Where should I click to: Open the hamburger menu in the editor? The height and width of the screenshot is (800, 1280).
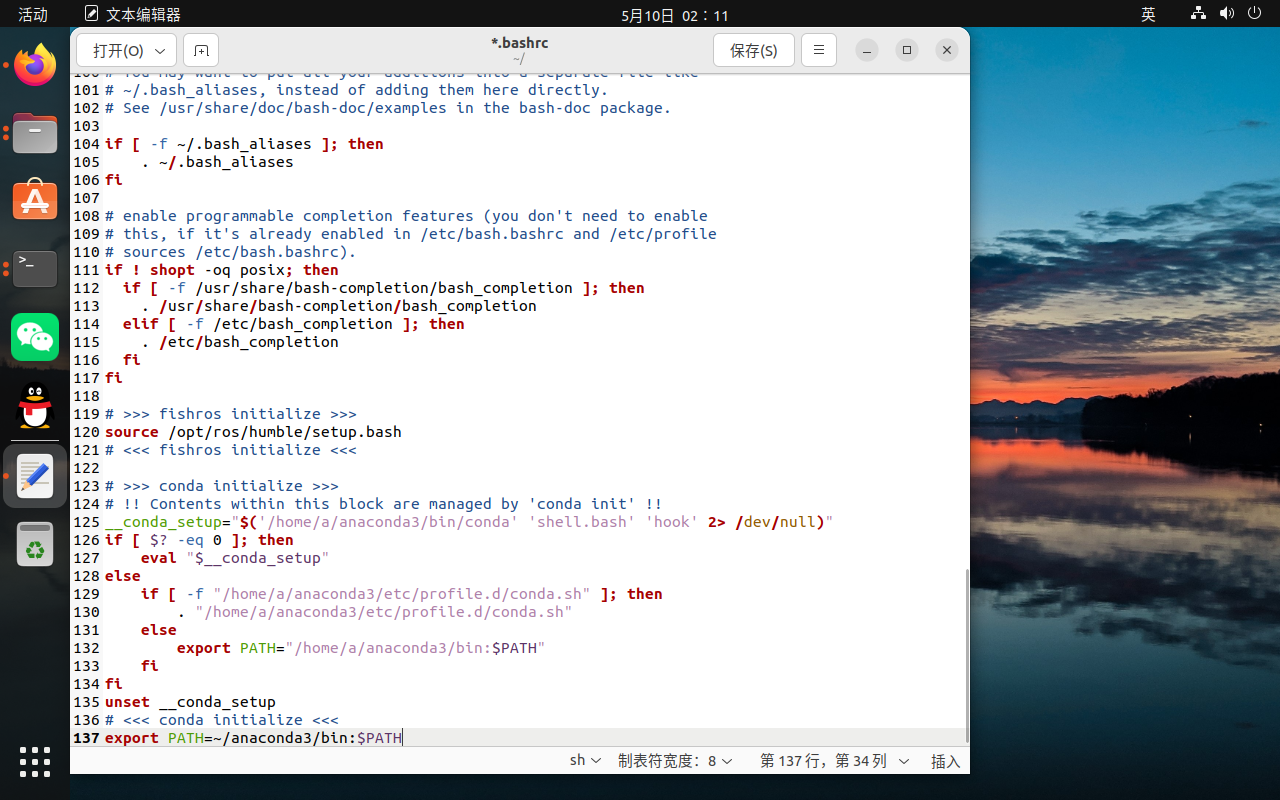(x=818, y=50)
